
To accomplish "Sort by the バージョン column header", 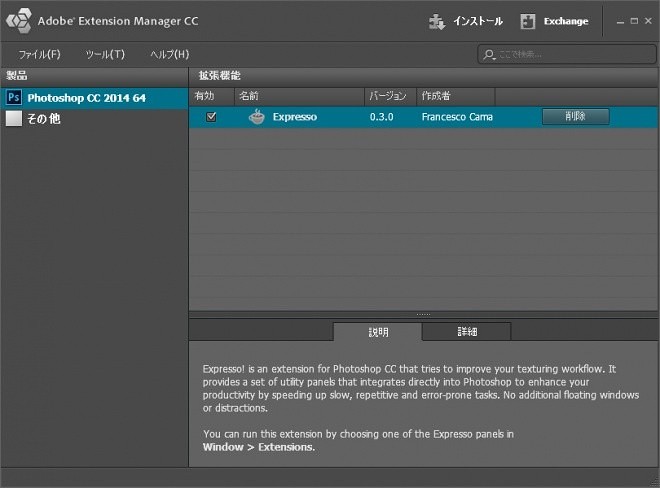I will (x=390, y=96).
